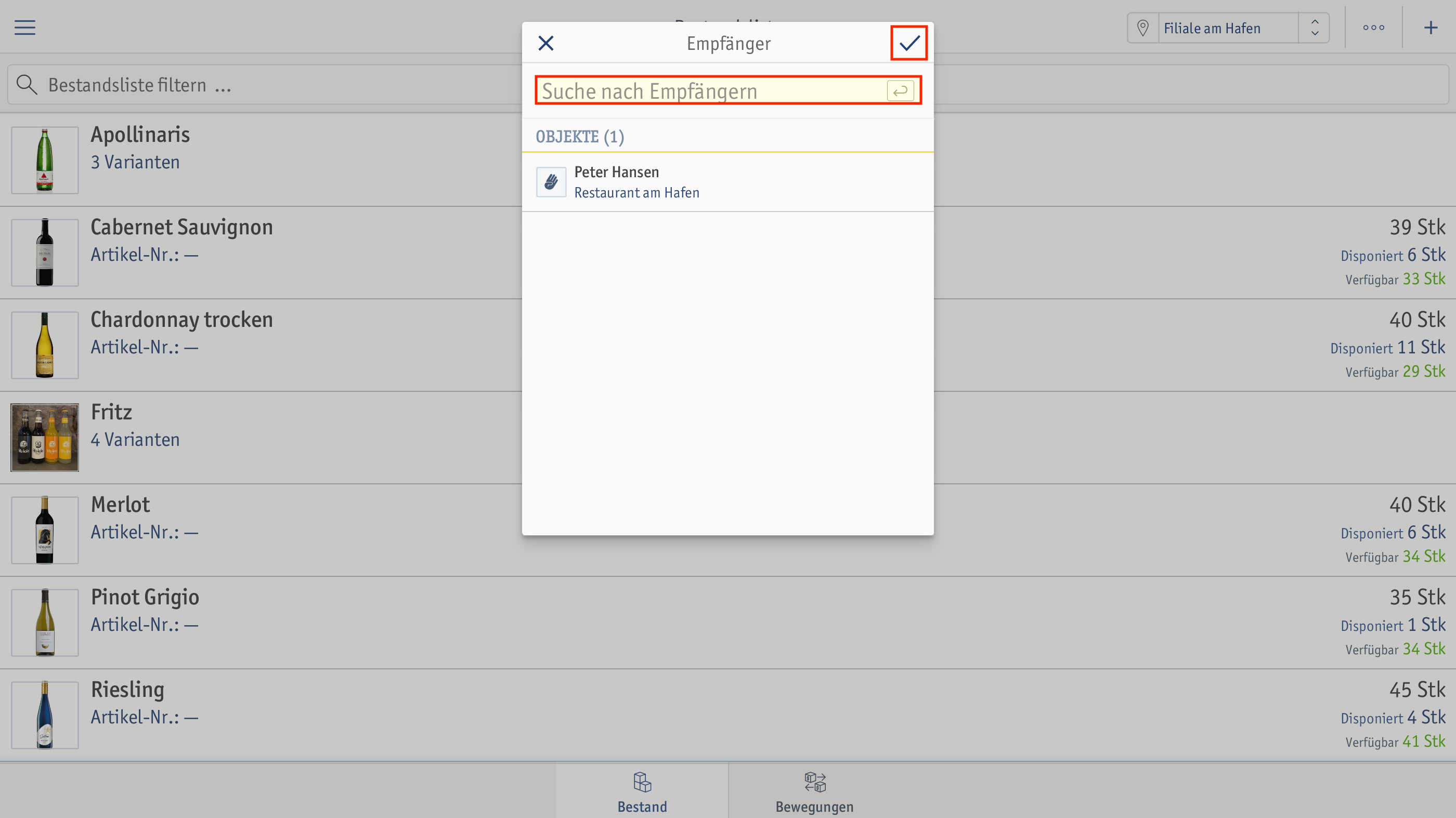Select the Riesling item name
Screen dimensions: 1456x818
[x=128, y=690]
